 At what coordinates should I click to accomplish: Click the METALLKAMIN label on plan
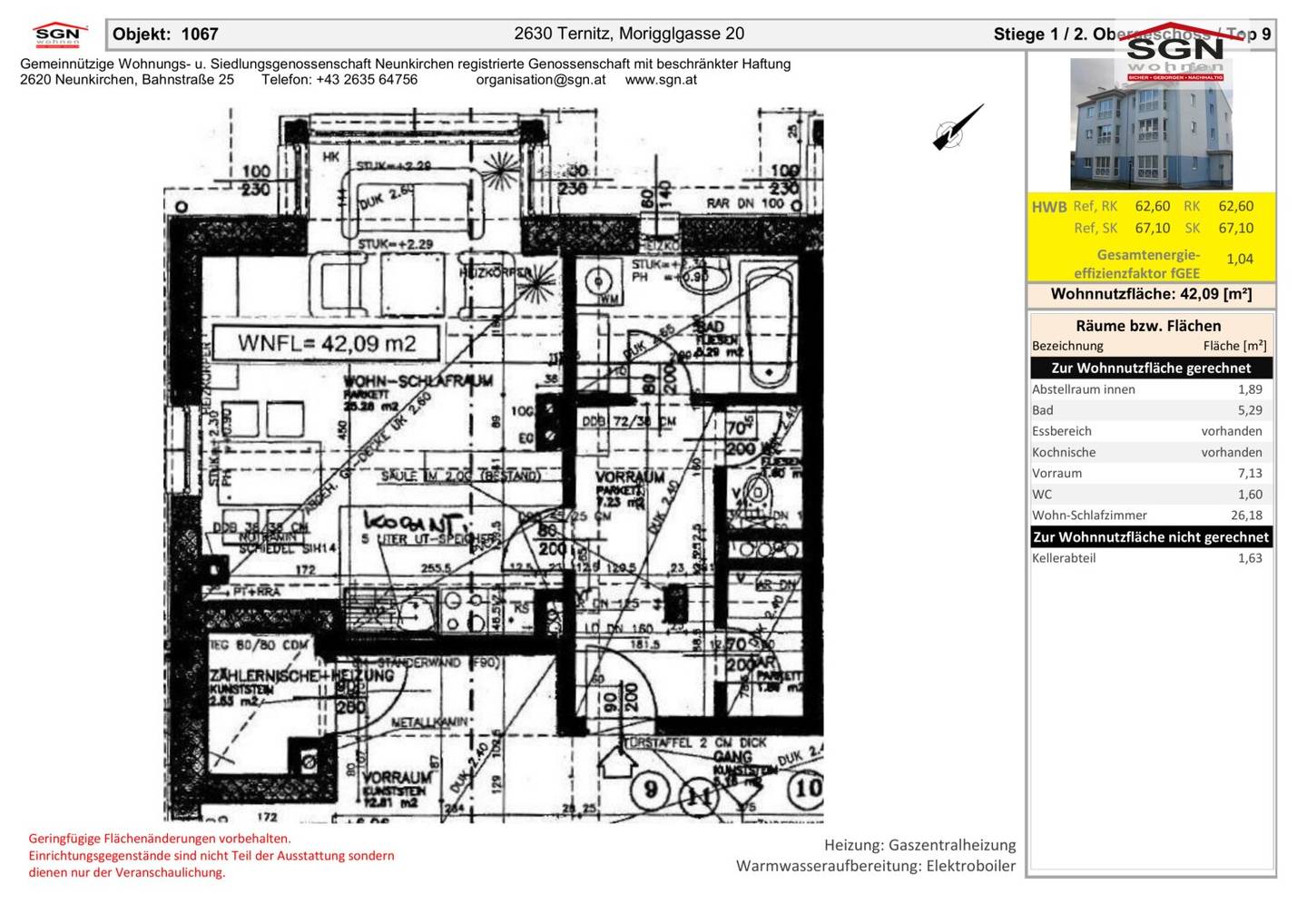429,722
